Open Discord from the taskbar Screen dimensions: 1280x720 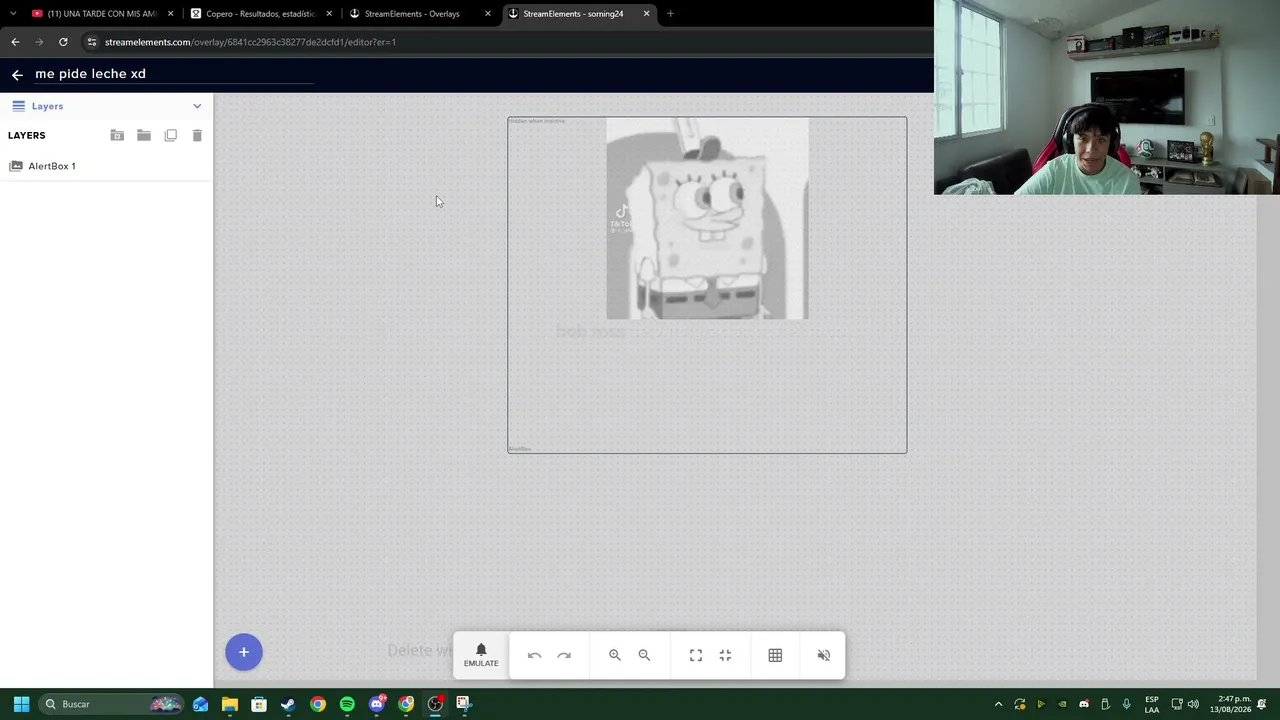(x=377, y=704)
